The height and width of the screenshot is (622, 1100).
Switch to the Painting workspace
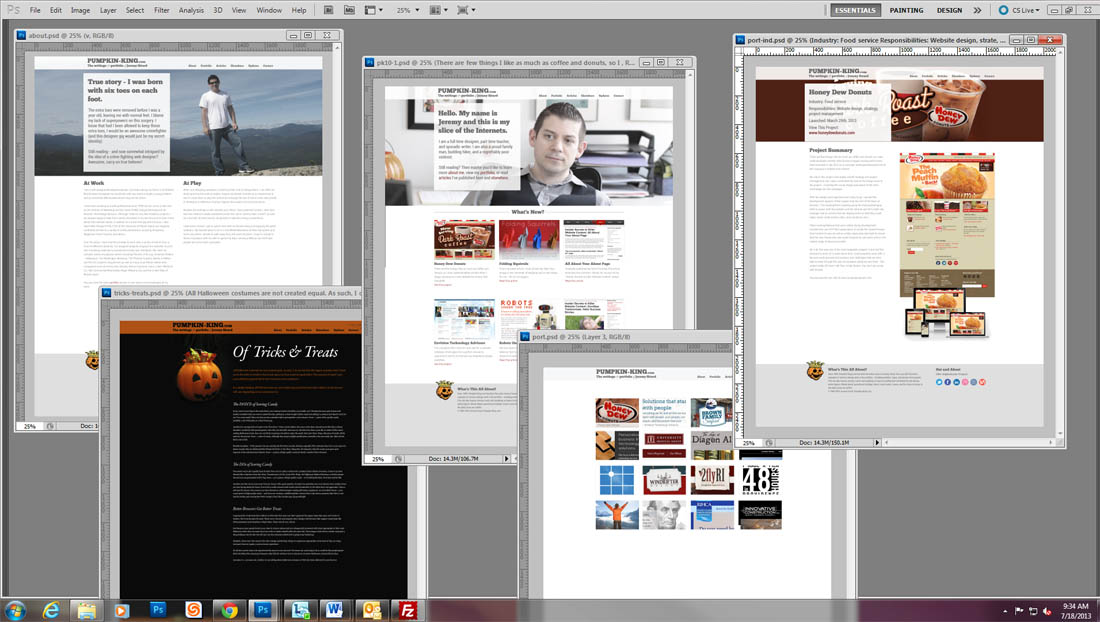[906, 10]
